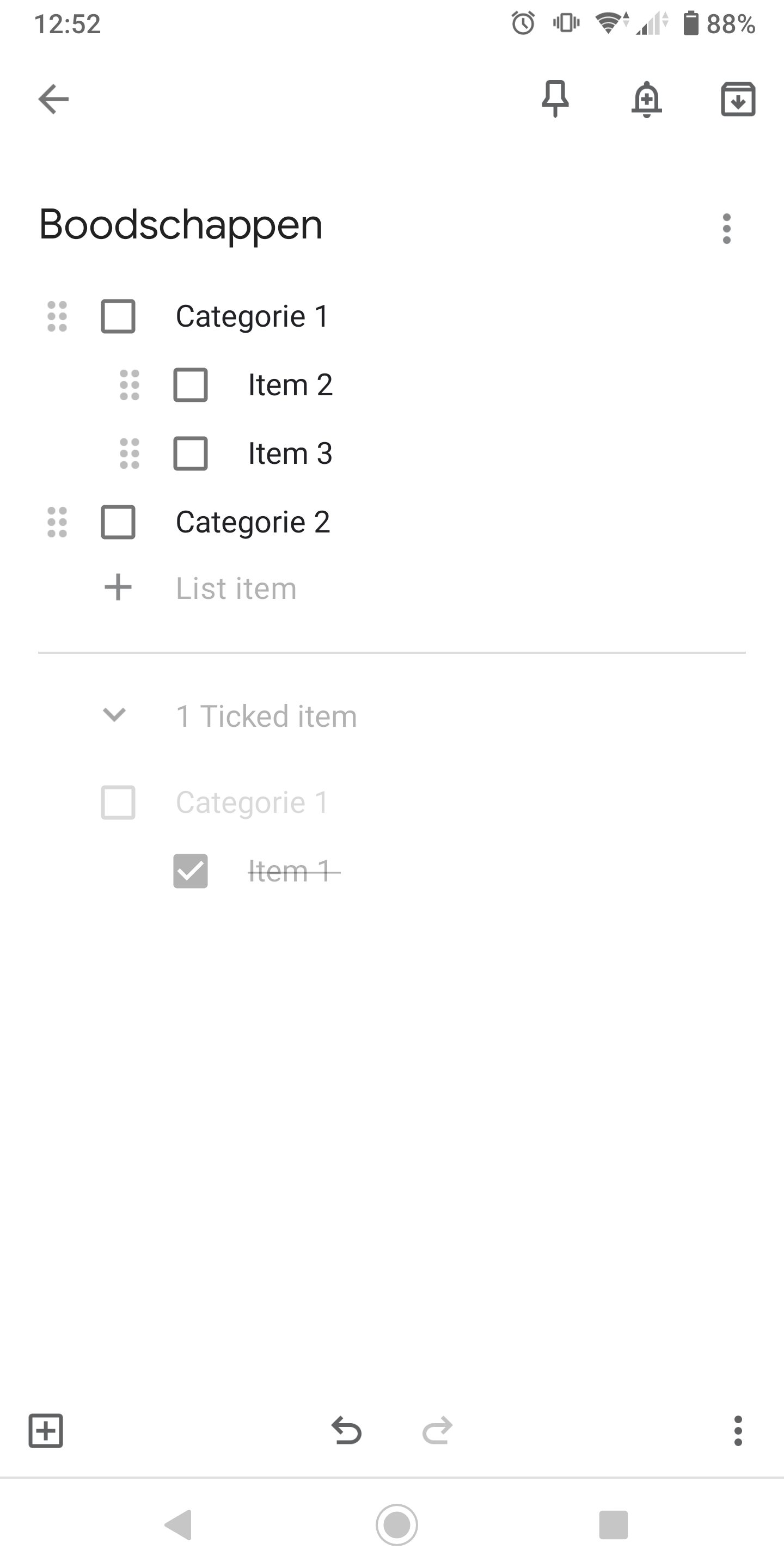Tick the top Categorie 1 checkbox
The height and width of the screenshot is (1568, 784).
point(118,316)
